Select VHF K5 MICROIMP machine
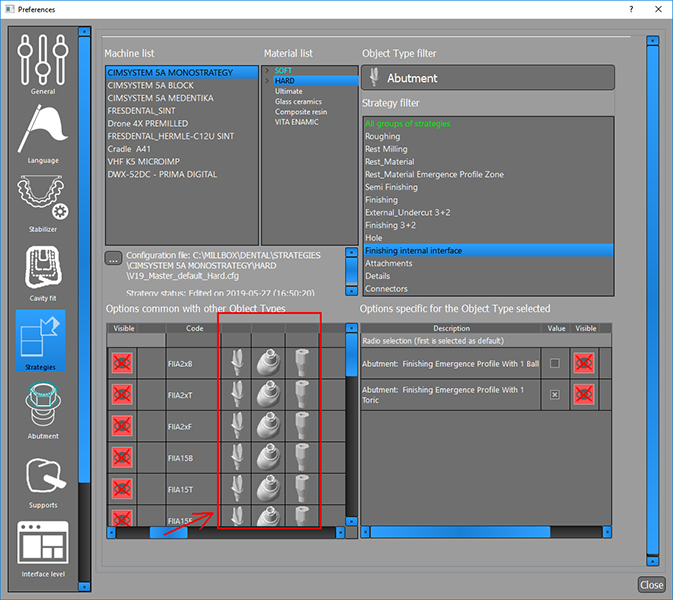Viewport: 673px width, 600px height. click(182, 161)
